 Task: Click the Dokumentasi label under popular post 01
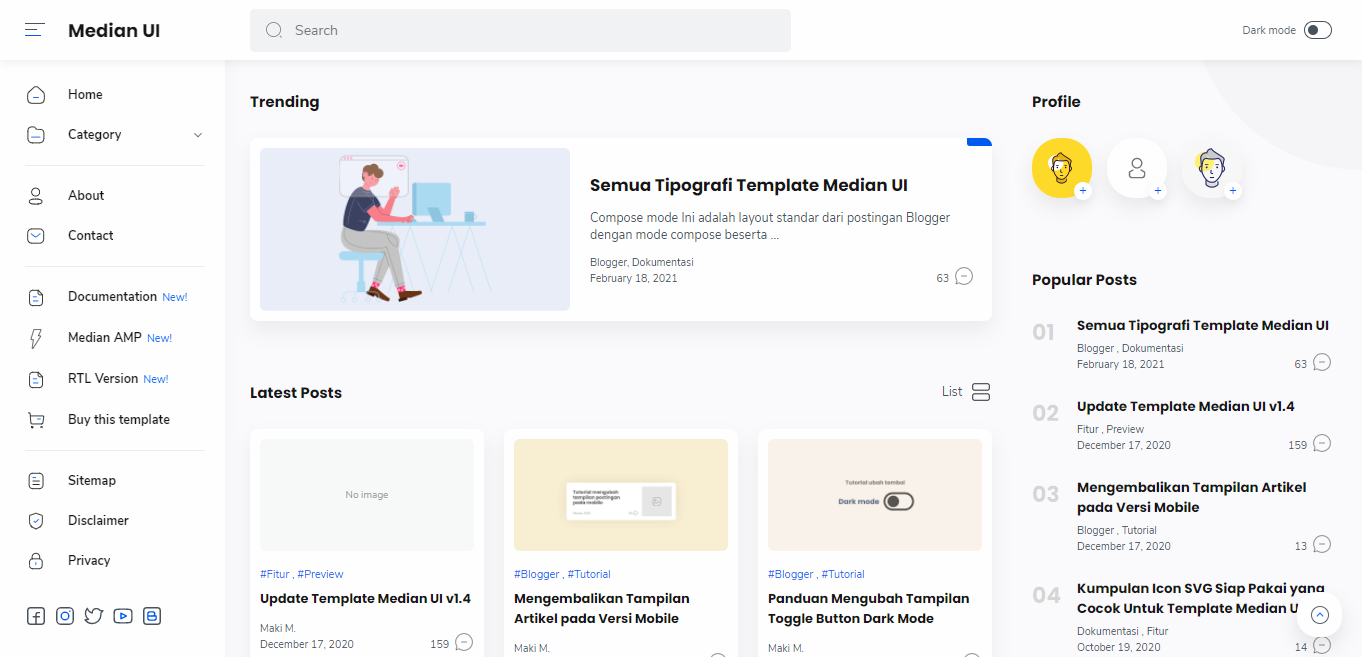pyautogui.click(x=1152, y=348)
